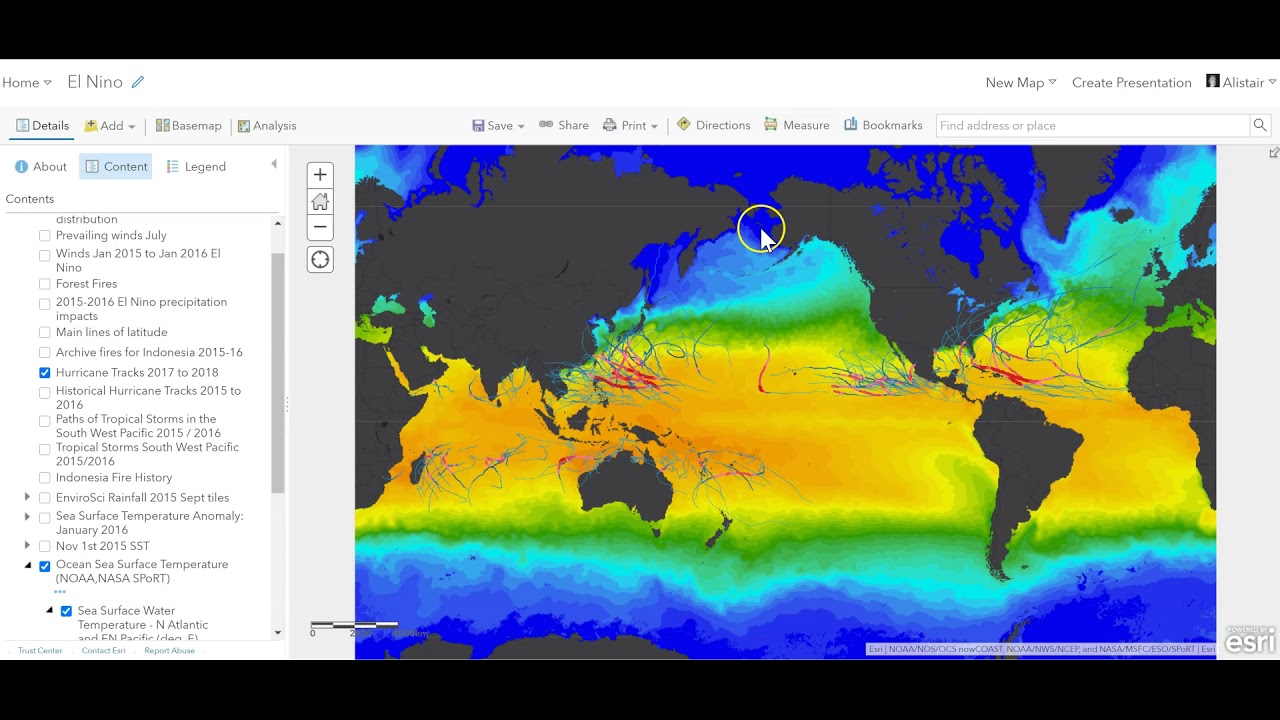Enable Main lines of latitude checkbox
Image resolution: width=1280 pixels, height=720 pixels.
(x=44, y=332)
